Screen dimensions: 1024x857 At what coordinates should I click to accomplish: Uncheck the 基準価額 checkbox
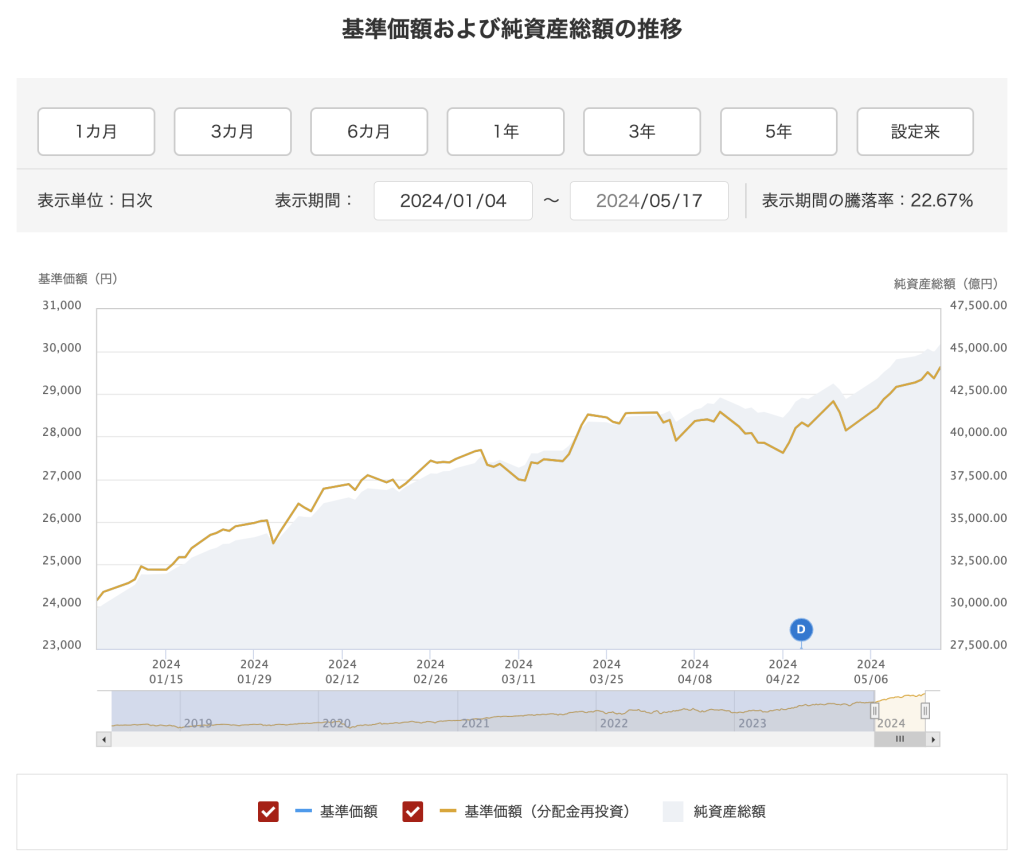[268, 812]
